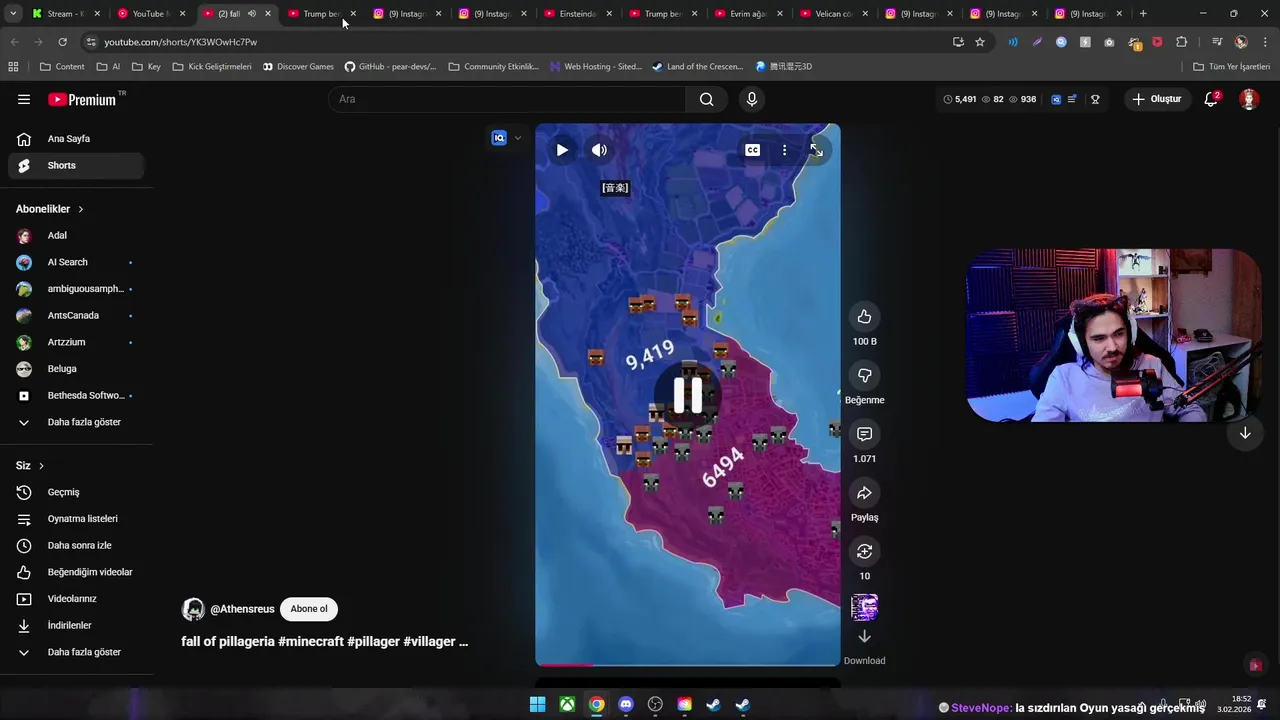Mute the short's volume speaker
The image size is (1280, 720).
point(599,150)
